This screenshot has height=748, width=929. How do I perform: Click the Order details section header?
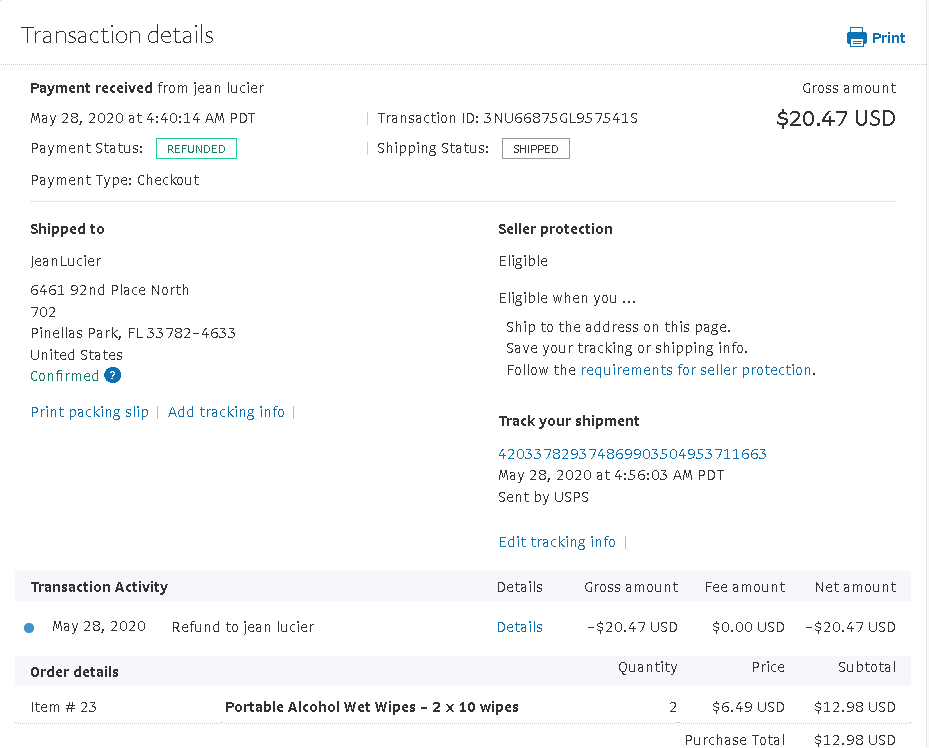click(x=74, y=671)
